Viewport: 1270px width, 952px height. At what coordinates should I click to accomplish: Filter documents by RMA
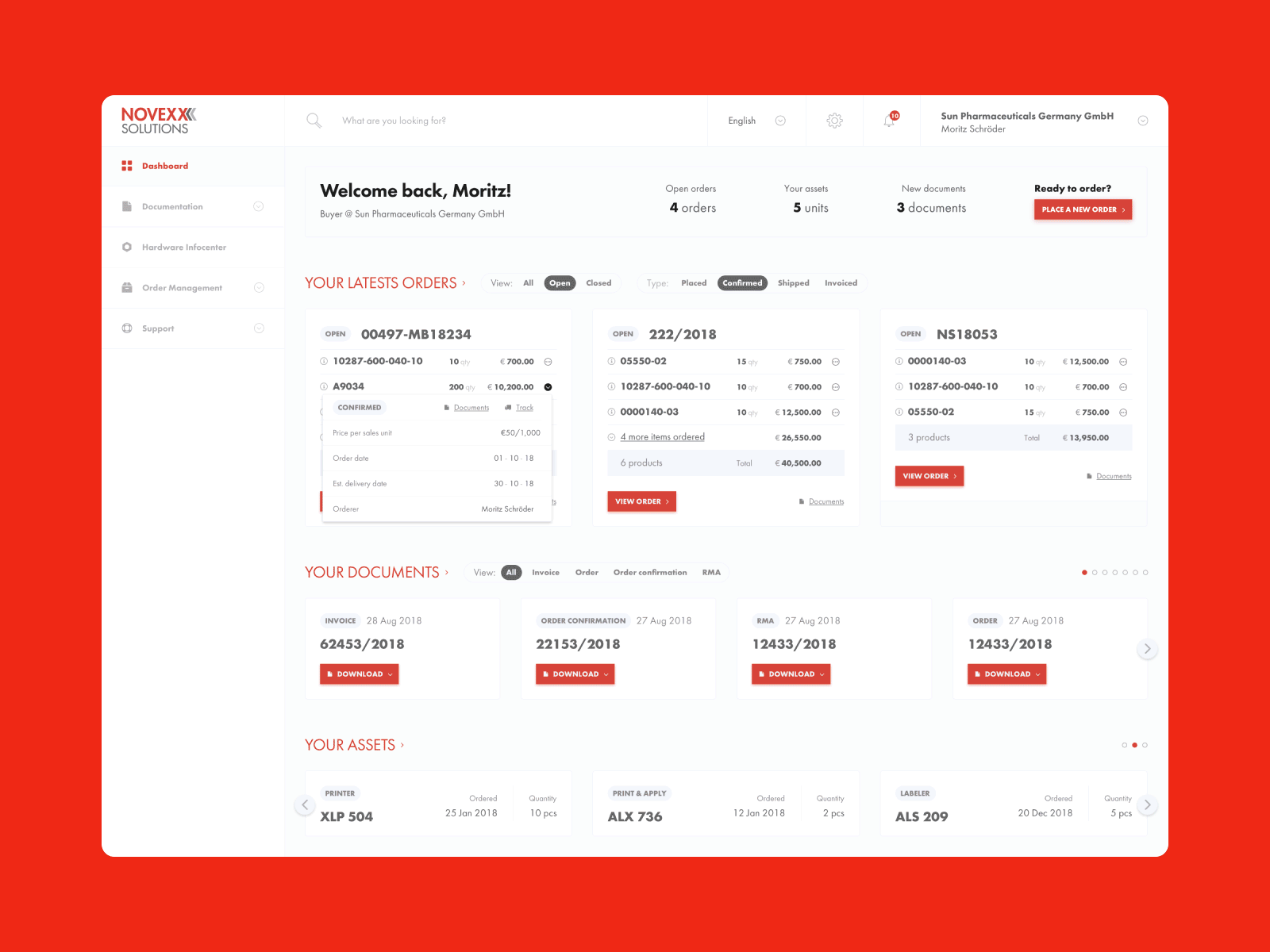[711, 572]
